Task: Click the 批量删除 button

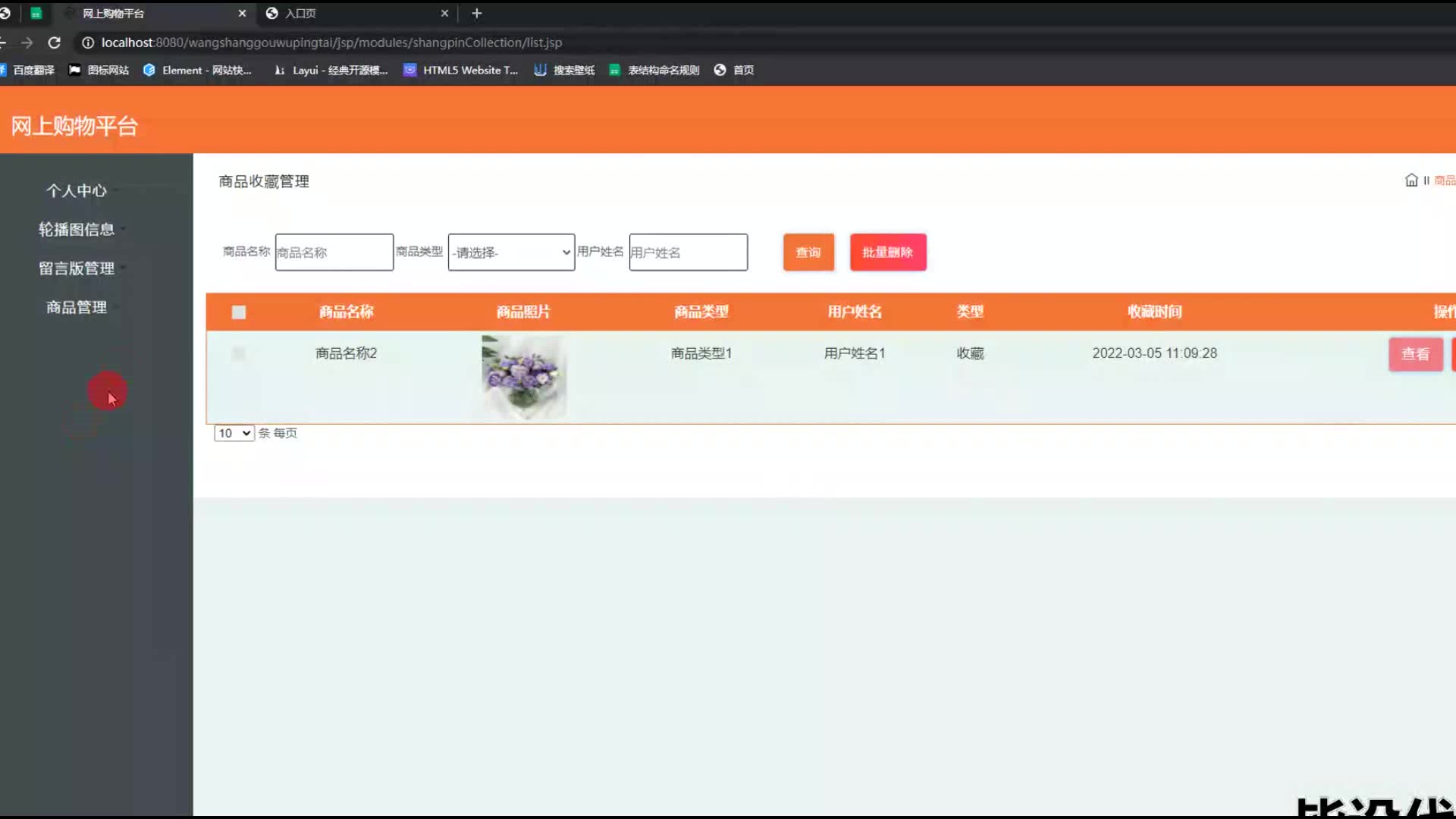Action: click(x=888, y=252)
